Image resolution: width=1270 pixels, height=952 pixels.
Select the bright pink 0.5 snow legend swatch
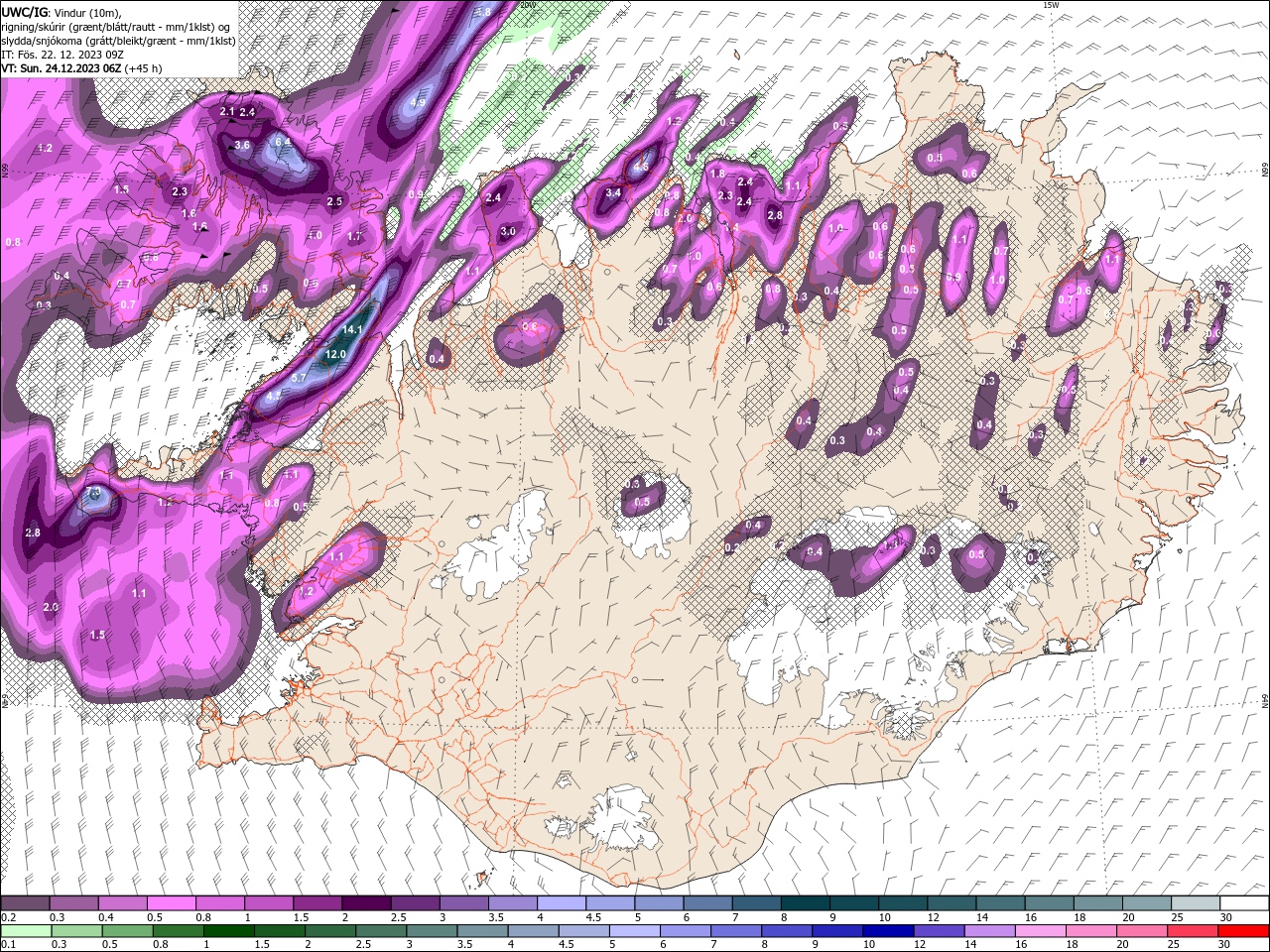click(171, 903)
